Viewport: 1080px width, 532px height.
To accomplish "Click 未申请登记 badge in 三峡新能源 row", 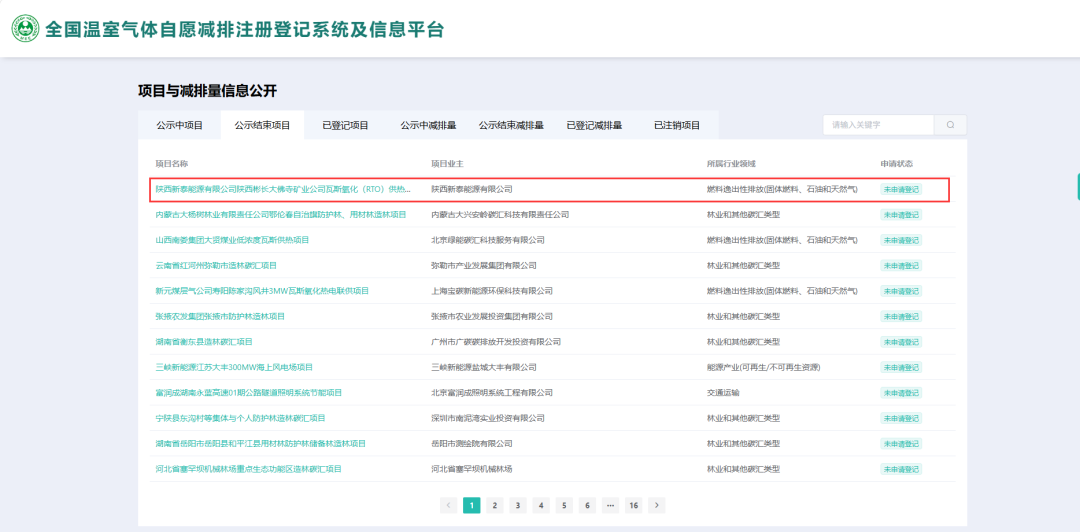I will pos(901,367).
